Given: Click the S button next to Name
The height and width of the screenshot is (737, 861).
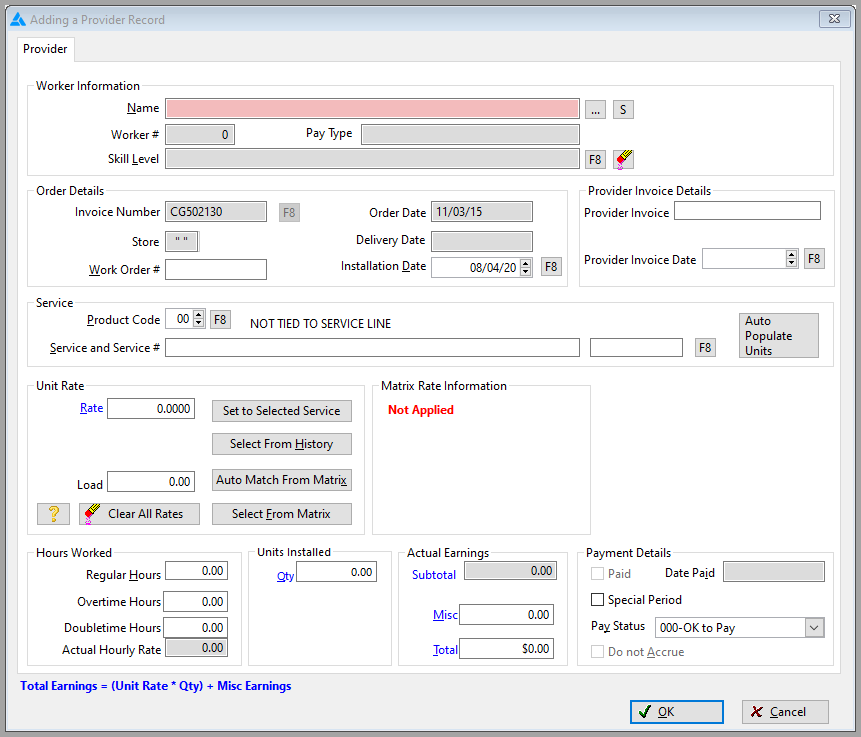Looking at the screenshot, I should tap(623, 109).
